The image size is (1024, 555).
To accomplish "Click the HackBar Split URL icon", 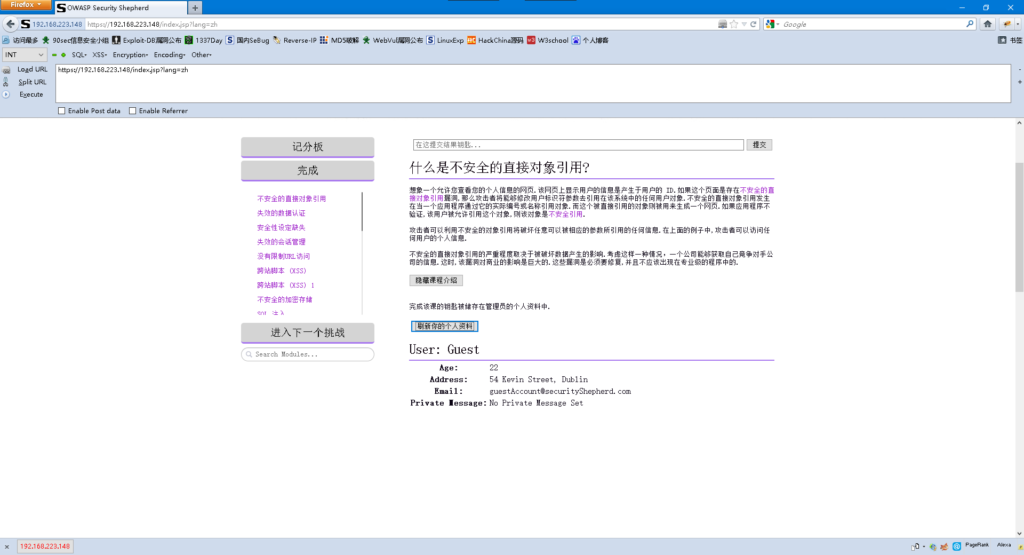I will pyautogui.click(x=6, y=82).
